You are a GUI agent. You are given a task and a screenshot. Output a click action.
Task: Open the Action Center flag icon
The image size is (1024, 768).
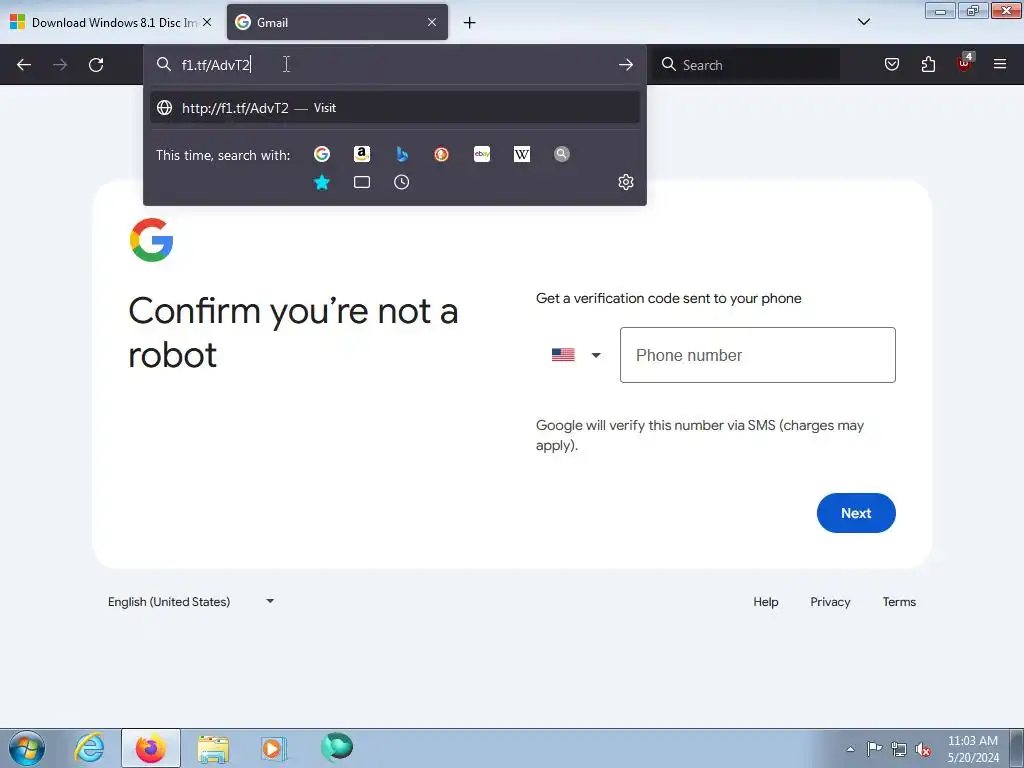874,749
